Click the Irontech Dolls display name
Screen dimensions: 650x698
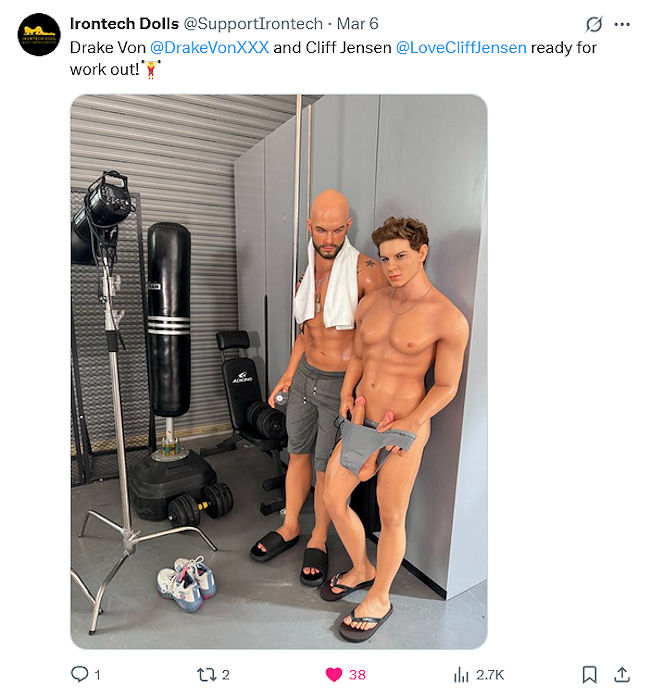124,24
